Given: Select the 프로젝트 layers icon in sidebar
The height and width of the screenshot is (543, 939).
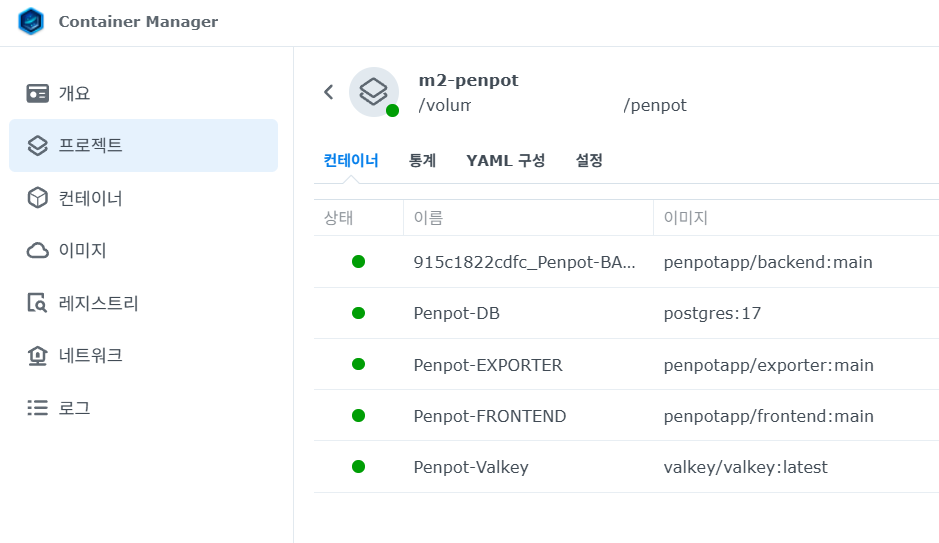Looking at the screenshot, I should point(38,146).
